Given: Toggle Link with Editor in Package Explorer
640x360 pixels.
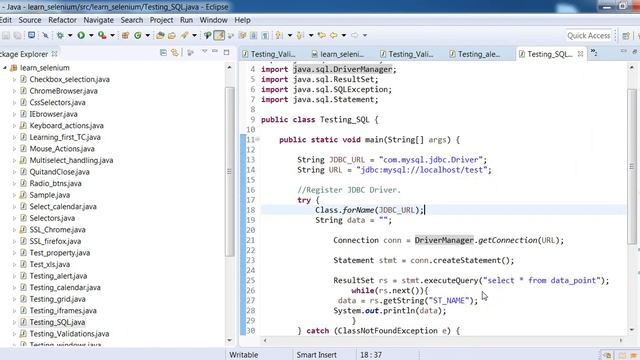Looking at the screenshot, I should pyautogui.click(x=175, y=53).
